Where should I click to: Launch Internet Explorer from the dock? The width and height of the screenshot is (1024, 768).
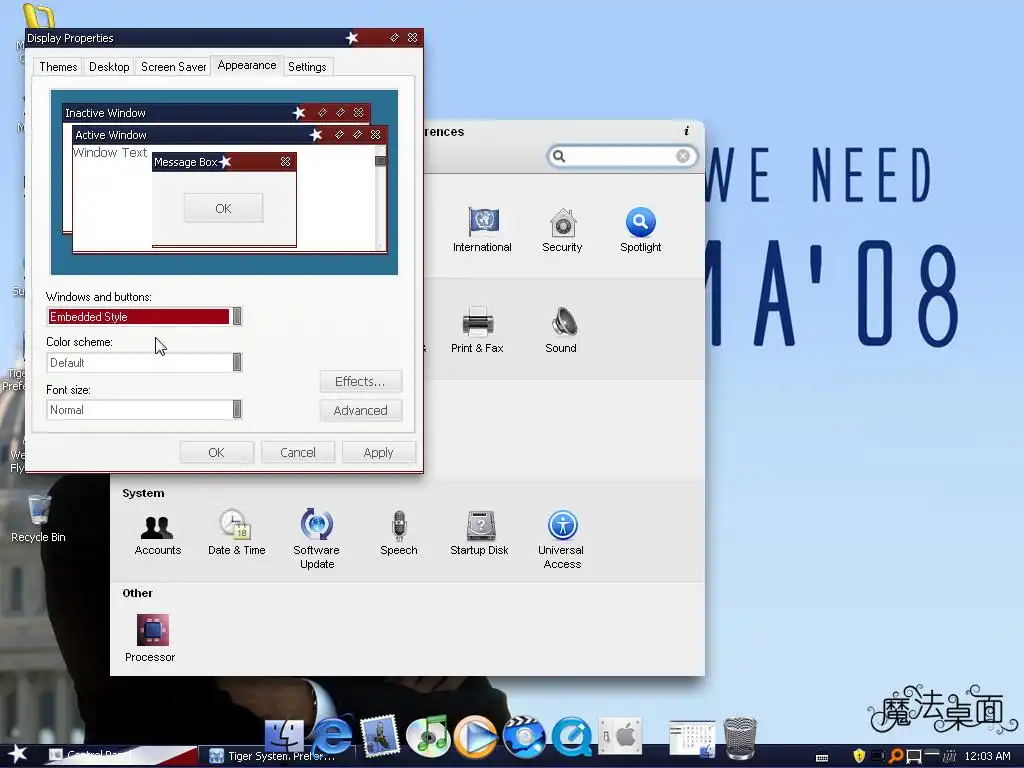pos(332,736)
